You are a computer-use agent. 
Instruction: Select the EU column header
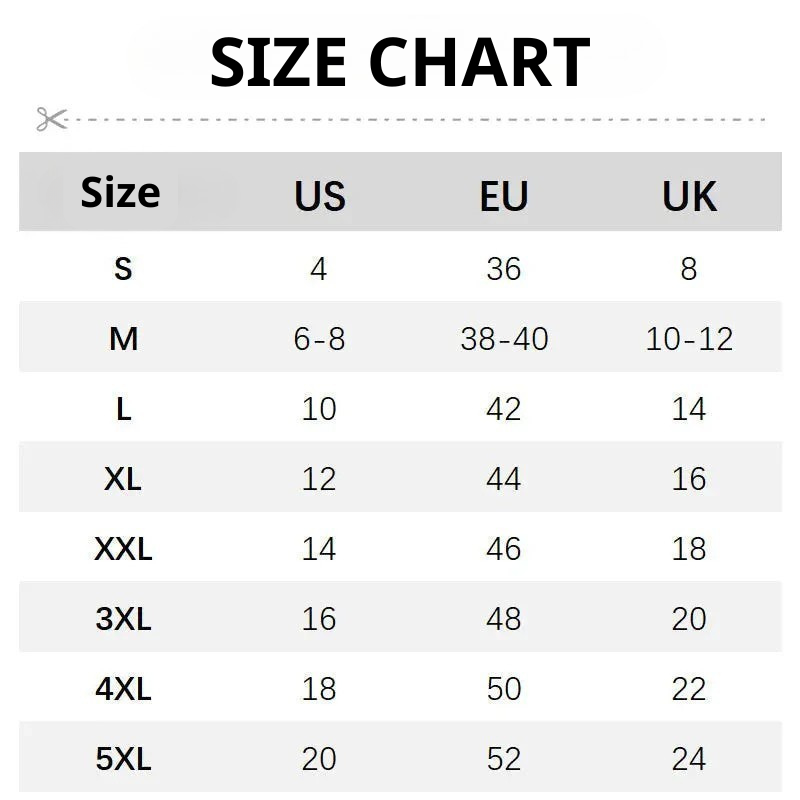(x=503, y=197)
